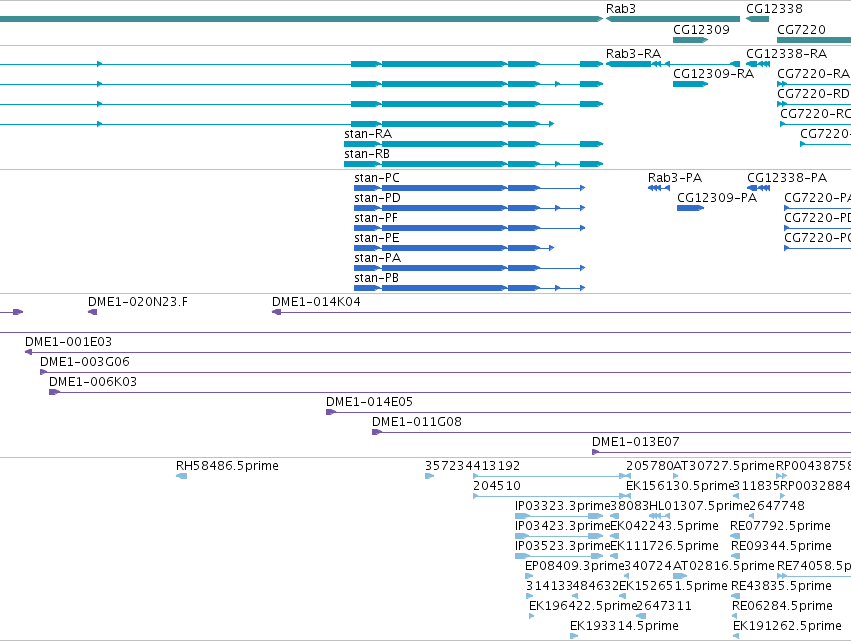Click the DME1-006K03 clone label
The width and height of the screenshot is (851, 641).
coord(93,383)
